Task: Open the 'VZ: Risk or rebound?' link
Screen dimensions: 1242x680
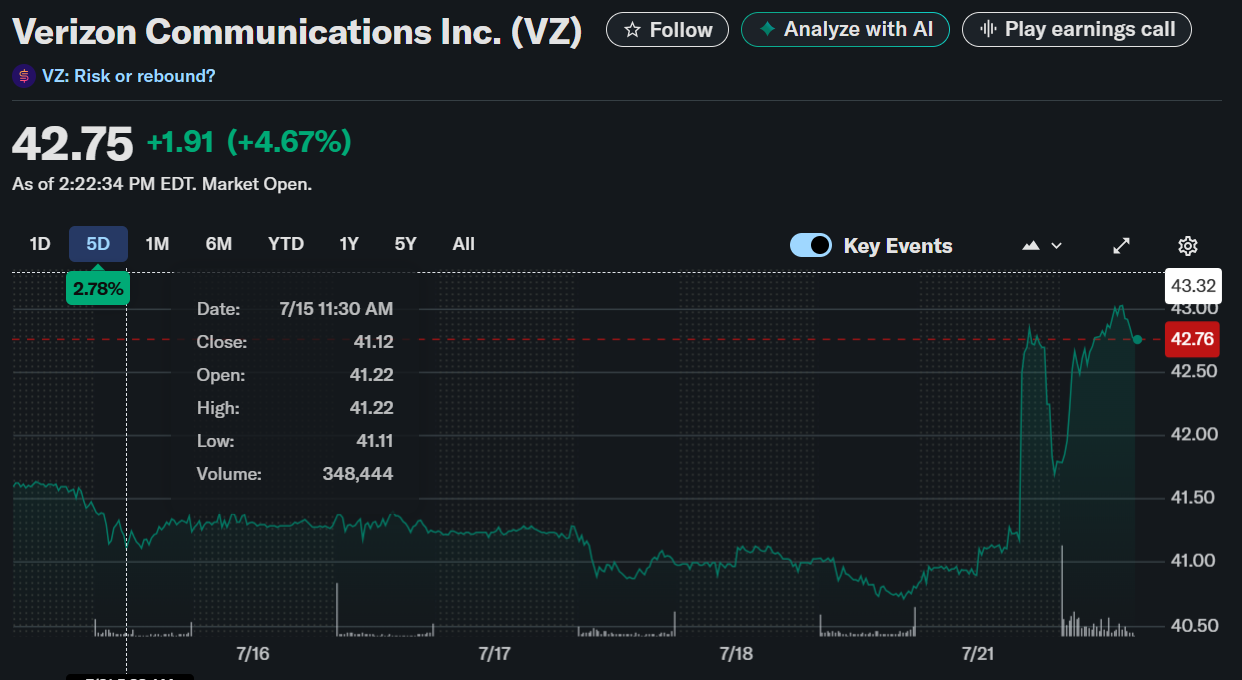Action: (x=128, y=76)
